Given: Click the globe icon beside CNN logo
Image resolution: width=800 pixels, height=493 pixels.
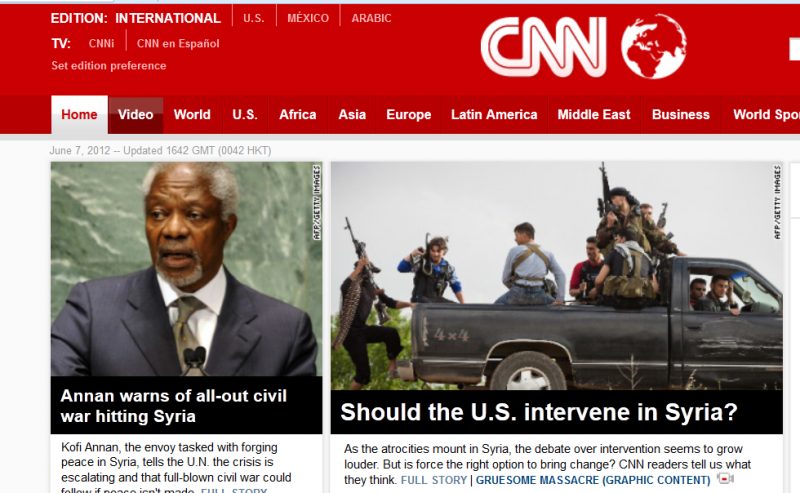Looking at the screenshot, I should pos(654,46).
